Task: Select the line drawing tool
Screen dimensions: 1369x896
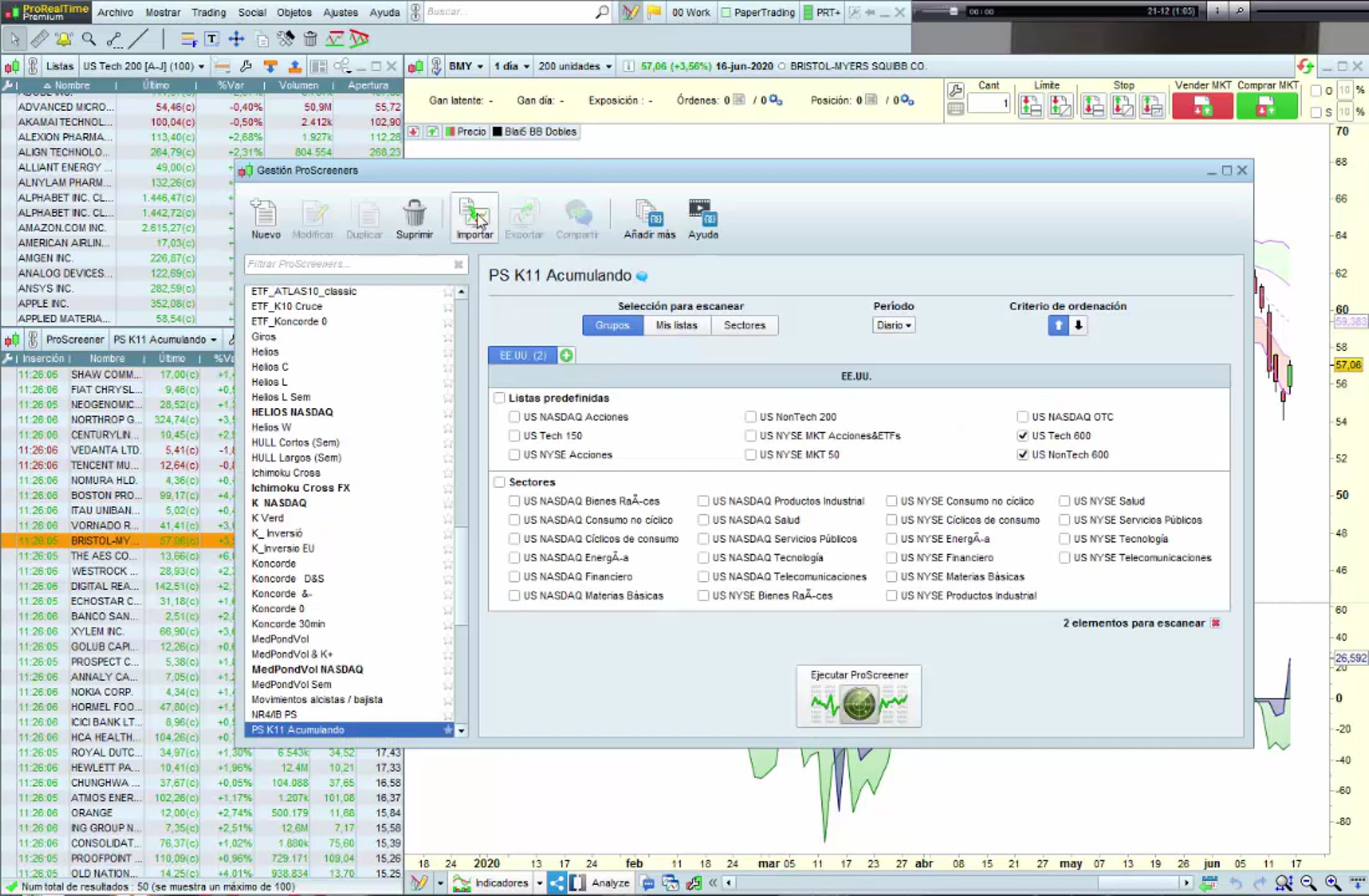Action: (138, 39)
